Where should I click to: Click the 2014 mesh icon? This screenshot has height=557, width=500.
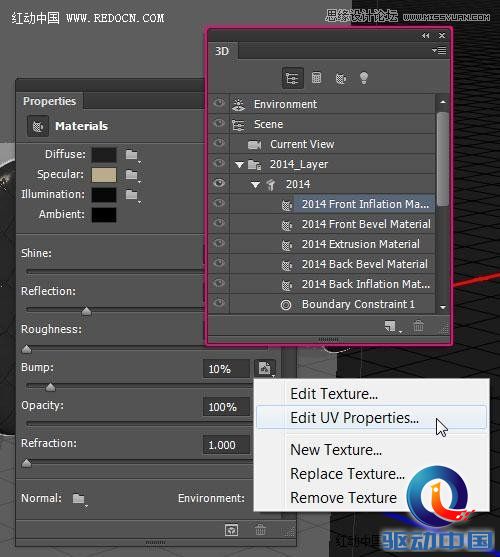click(x=271, y=185)
